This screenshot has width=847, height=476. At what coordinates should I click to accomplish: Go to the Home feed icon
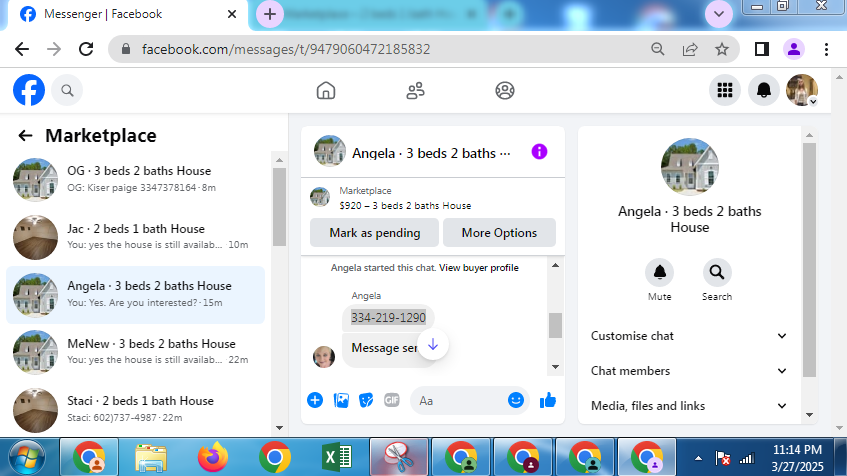click(x=326, y=90)
